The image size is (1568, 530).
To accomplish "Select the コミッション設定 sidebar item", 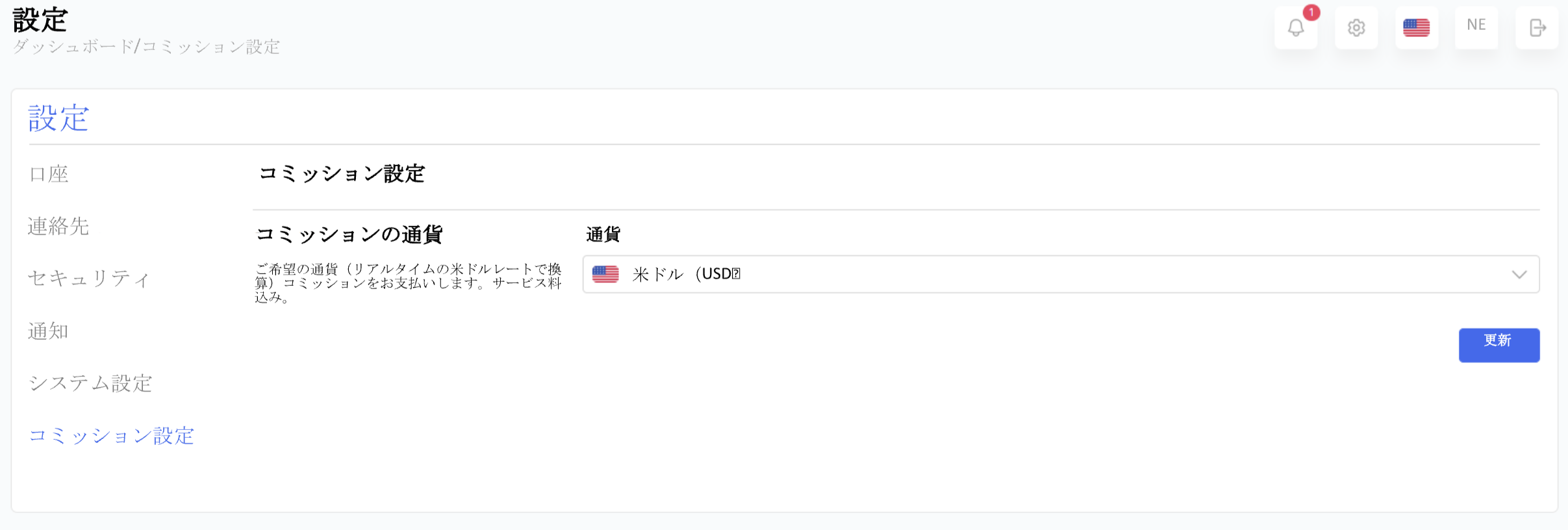I will point(111,435).
